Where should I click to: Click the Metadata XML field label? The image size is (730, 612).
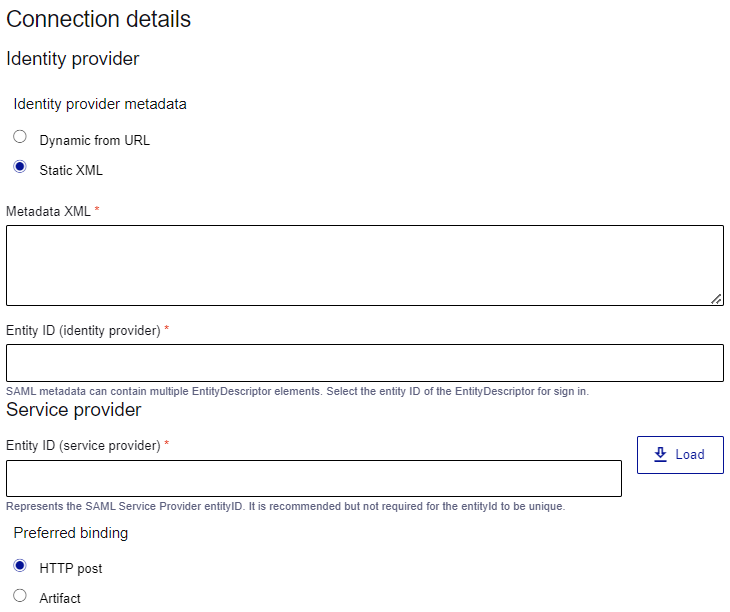[49, 211]
